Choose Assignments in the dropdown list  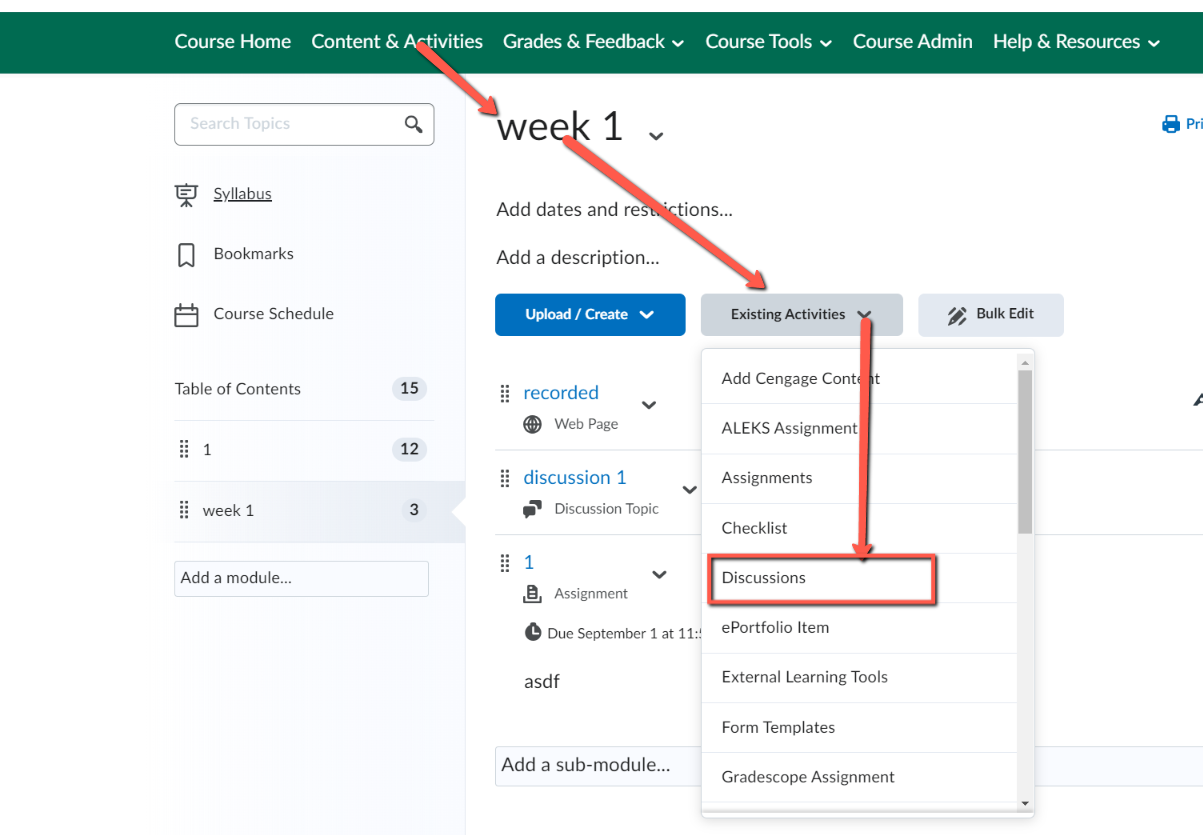(767, 478)
